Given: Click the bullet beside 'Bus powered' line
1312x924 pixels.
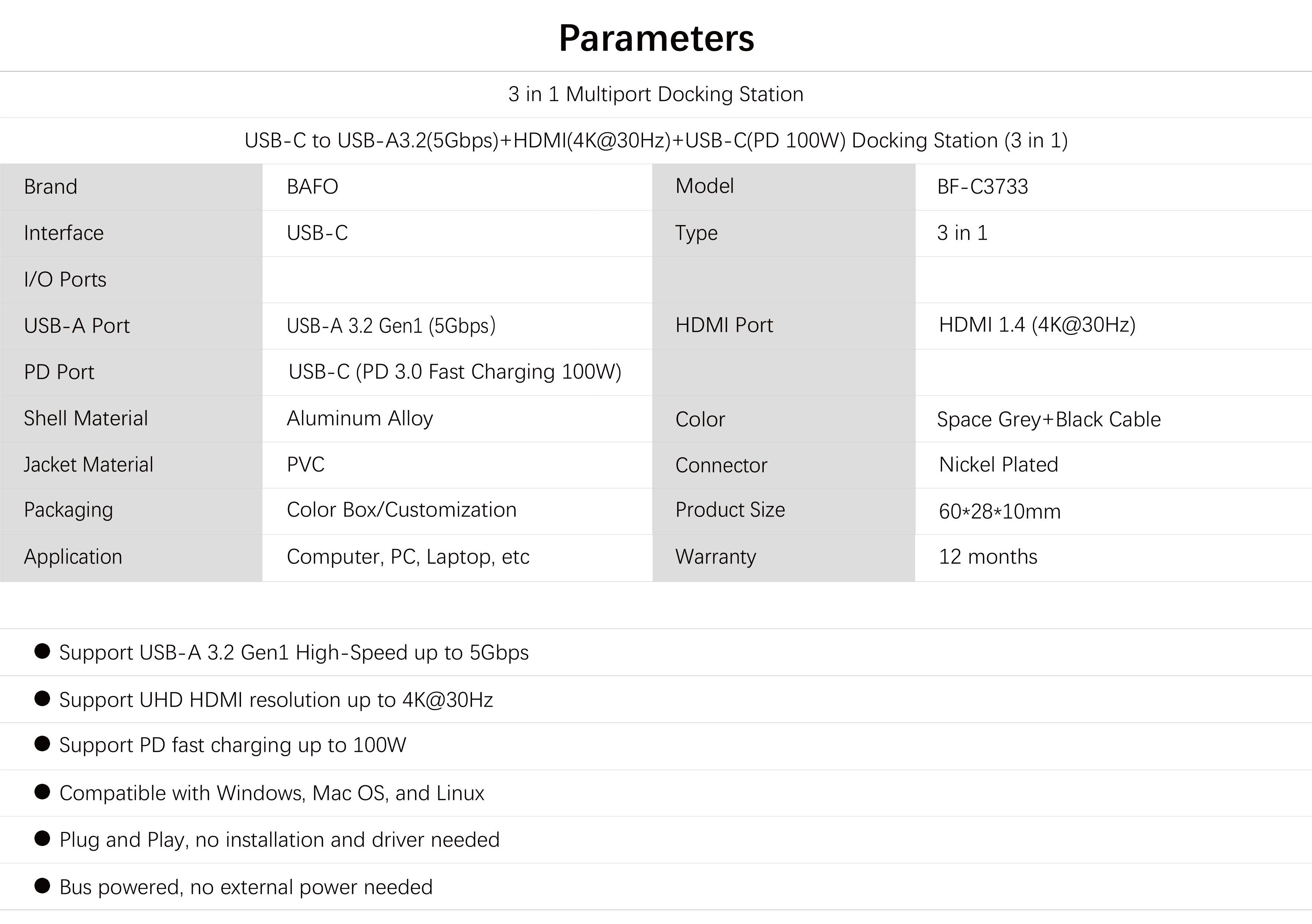Looking at the screenshot, I should 42,886.
